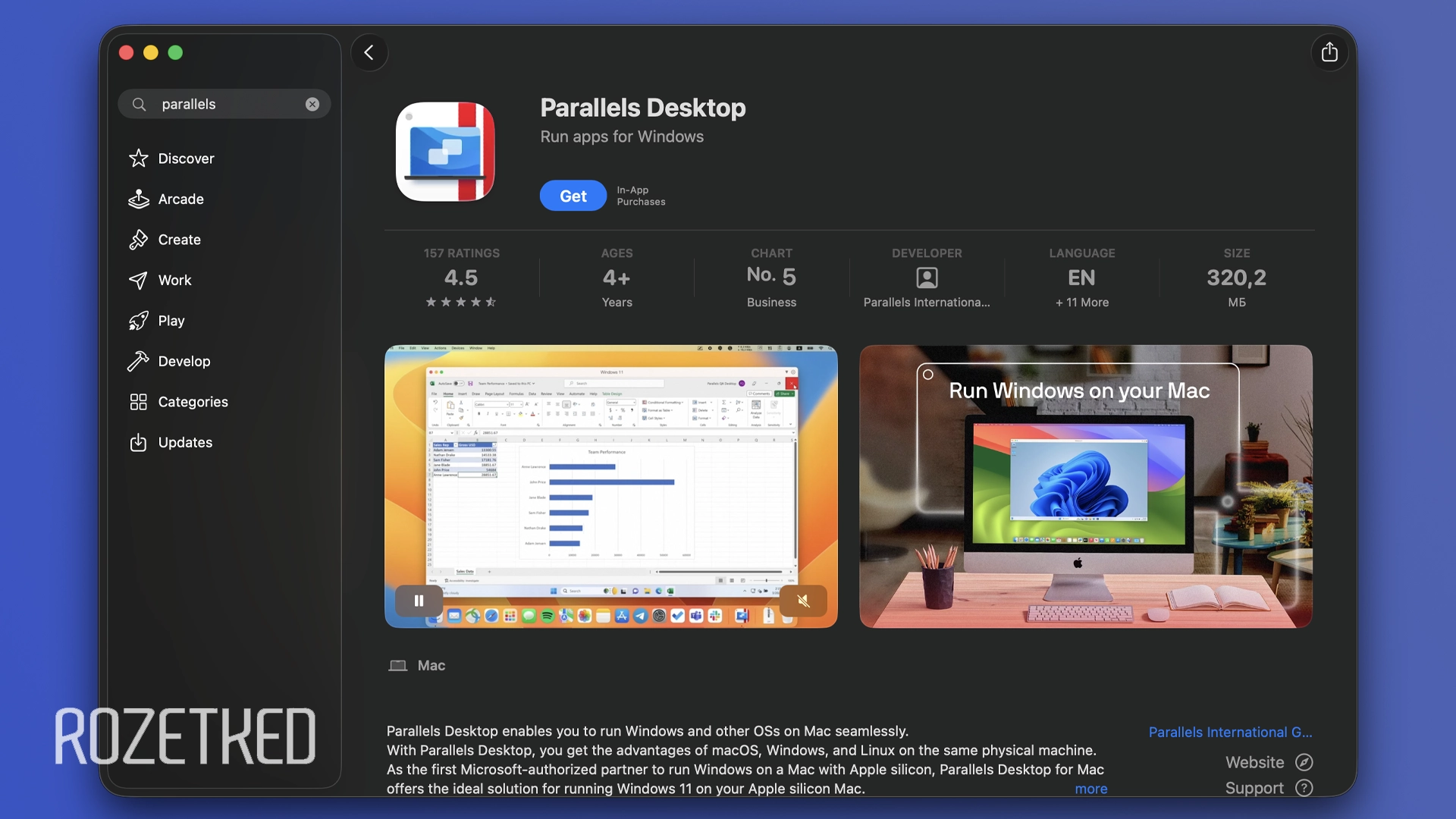
Task: Open the share button at top right
Action: click(x=1329, y=52)
